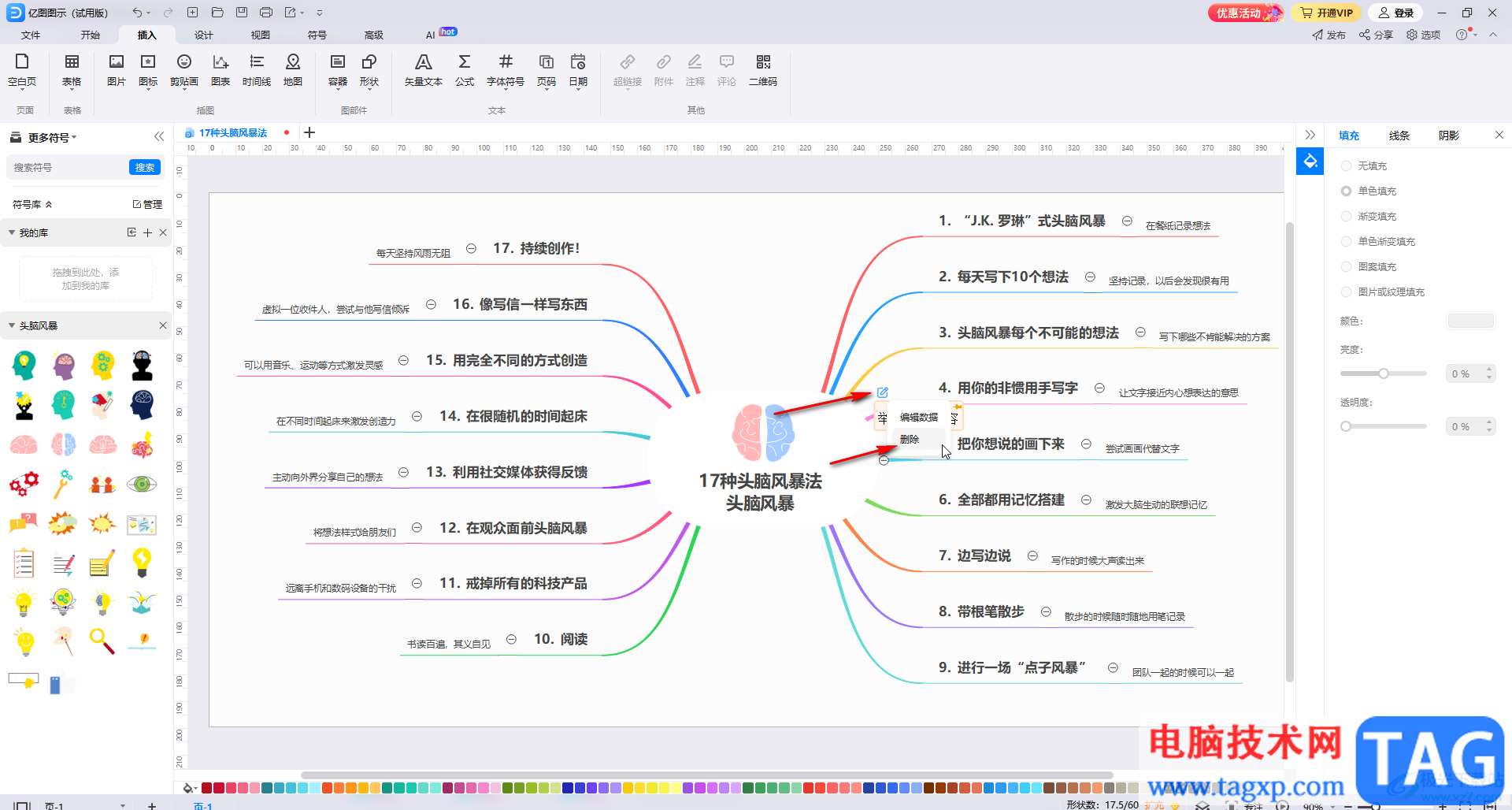Select 渐变填充 gradient fill option
The width and height of the screenshot is (1512, 810).
1369,216
